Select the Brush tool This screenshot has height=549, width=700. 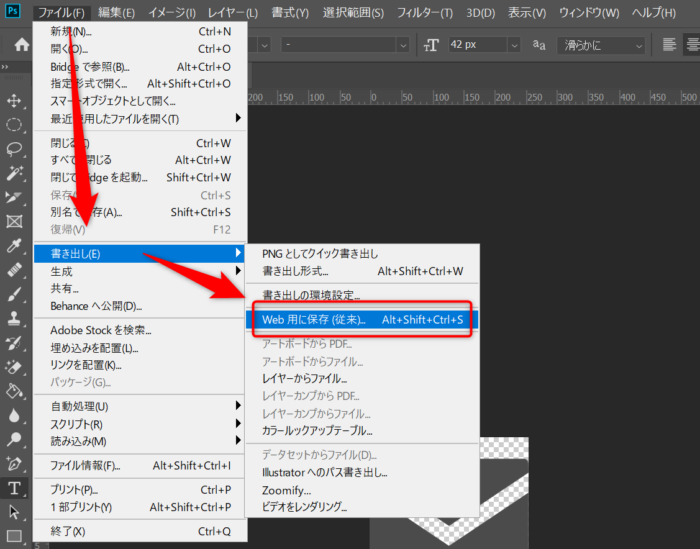pyautogui.click(x=15, y=295)
